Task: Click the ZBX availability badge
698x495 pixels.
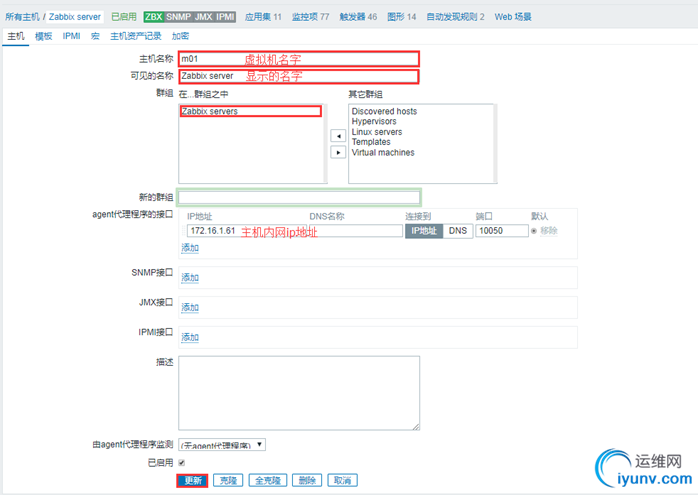Action: (154, 17)
